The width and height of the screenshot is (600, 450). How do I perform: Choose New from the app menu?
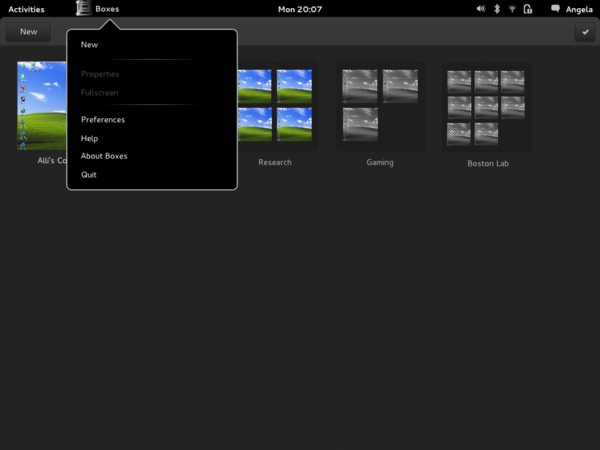pos(90,45)
